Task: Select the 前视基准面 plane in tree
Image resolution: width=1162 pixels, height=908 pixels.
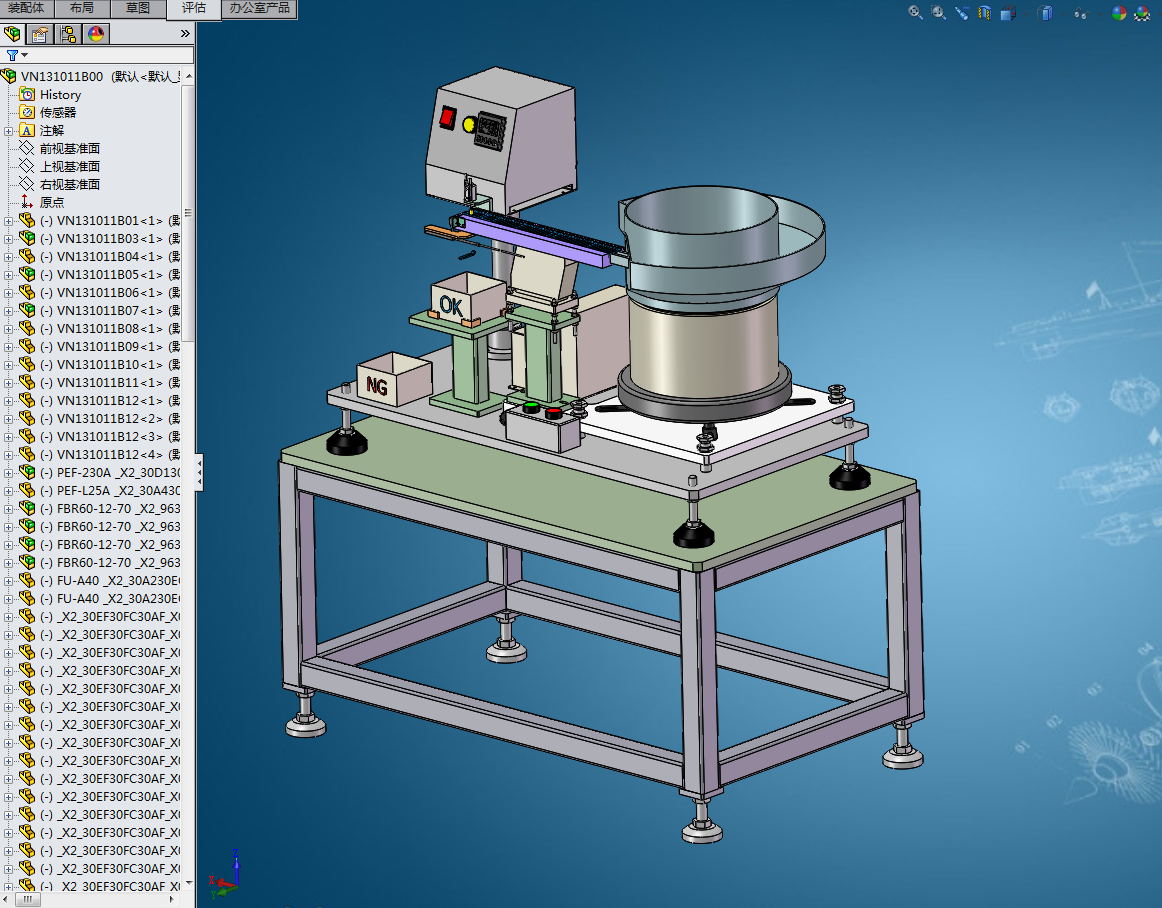Action: tap(69, 148)
